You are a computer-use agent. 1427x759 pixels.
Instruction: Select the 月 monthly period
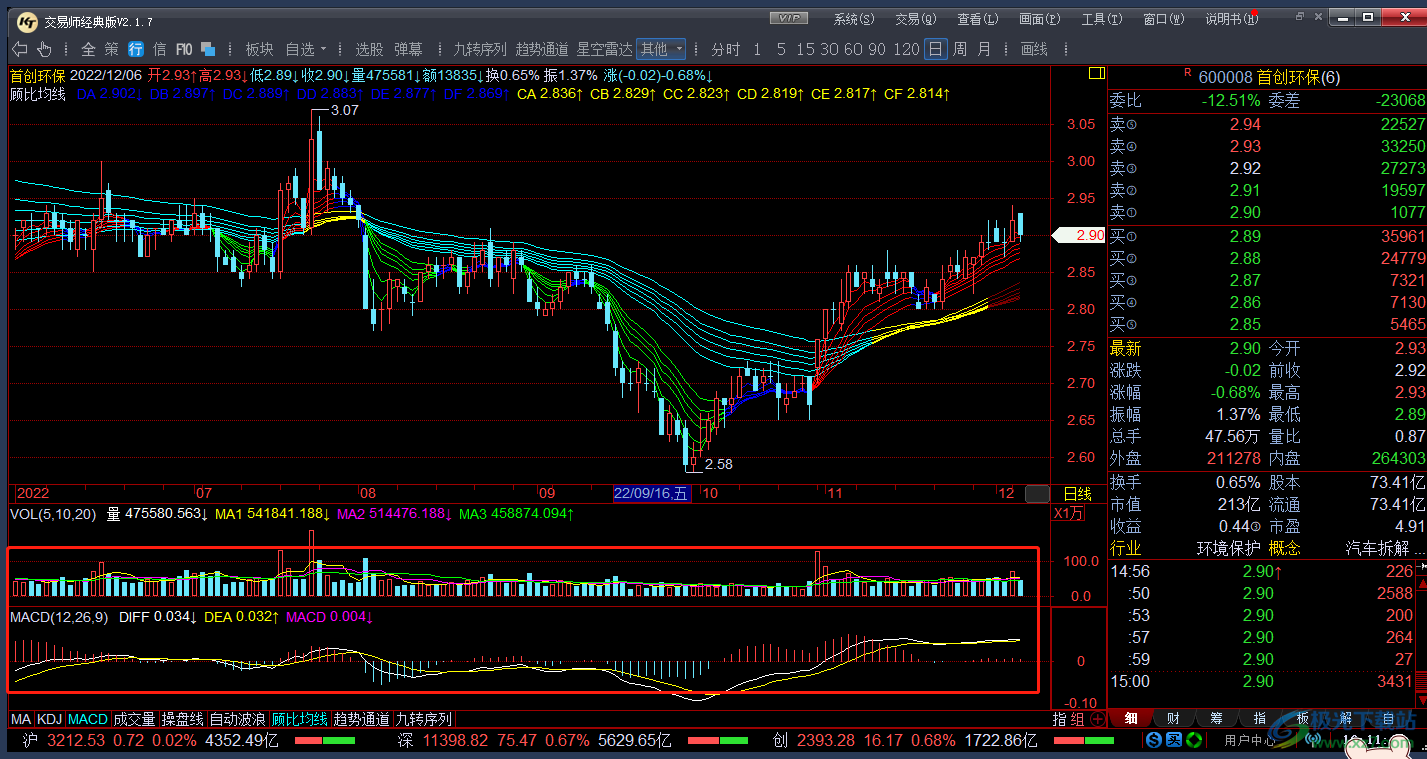tap(984, 49)
